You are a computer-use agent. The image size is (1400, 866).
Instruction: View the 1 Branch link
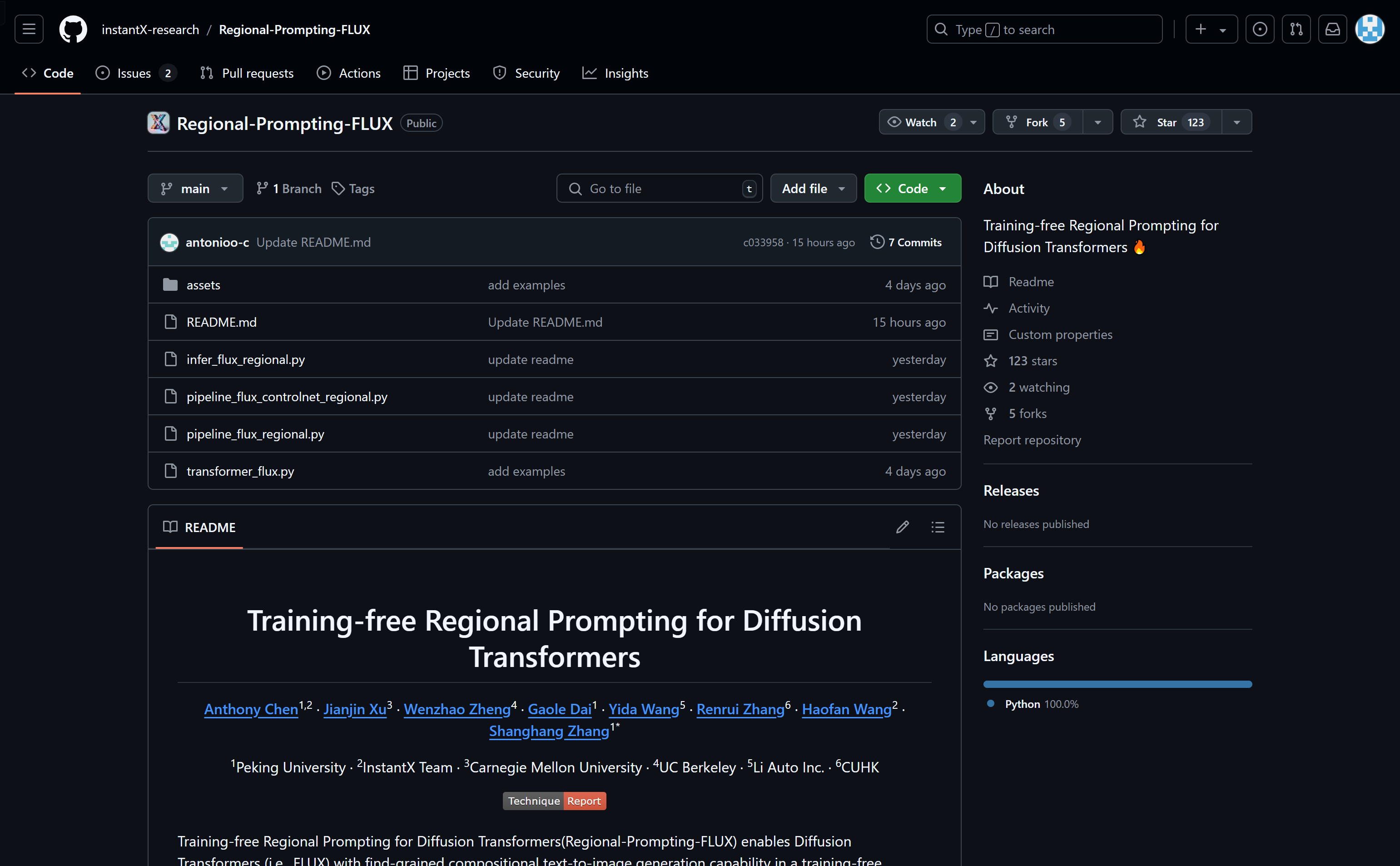pyautogui.click(x=288, y=189)
